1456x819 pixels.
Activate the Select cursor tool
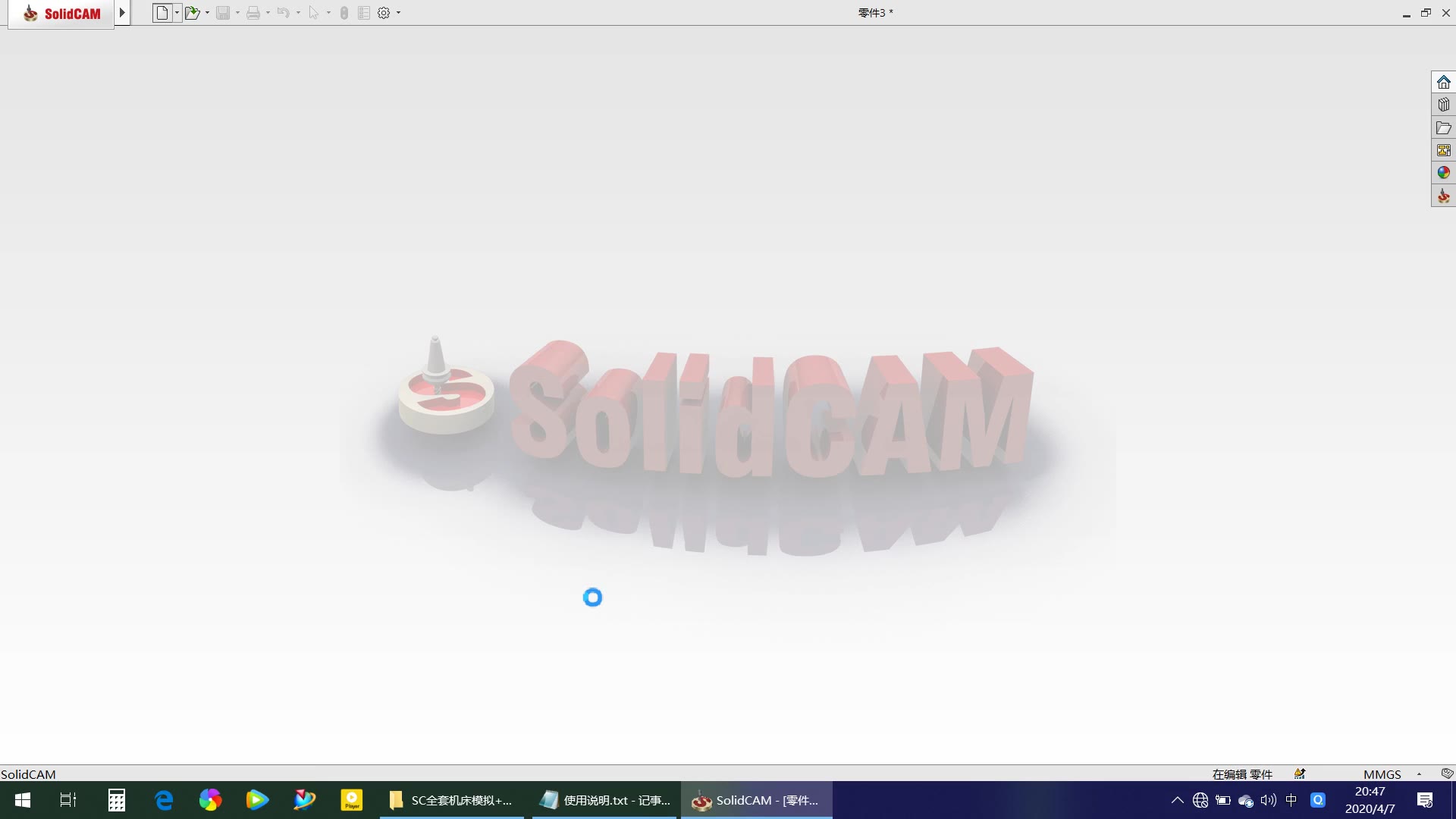pos(313,13)
